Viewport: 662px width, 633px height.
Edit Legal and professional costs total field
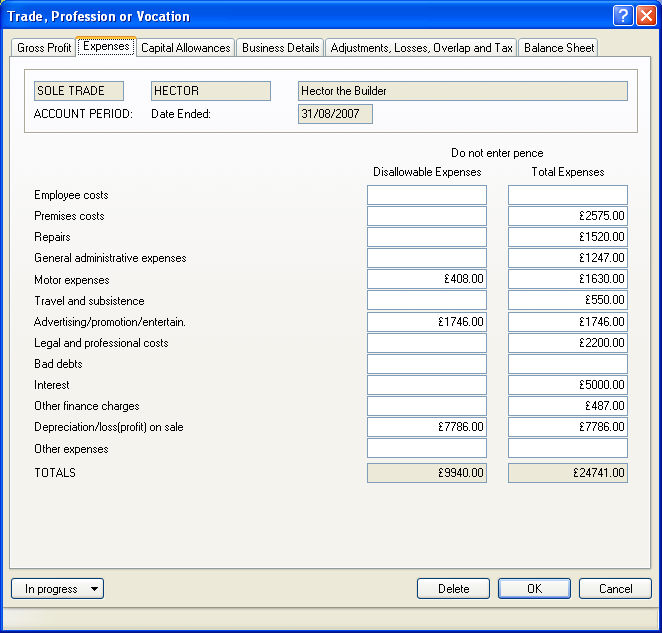point(567,343)
